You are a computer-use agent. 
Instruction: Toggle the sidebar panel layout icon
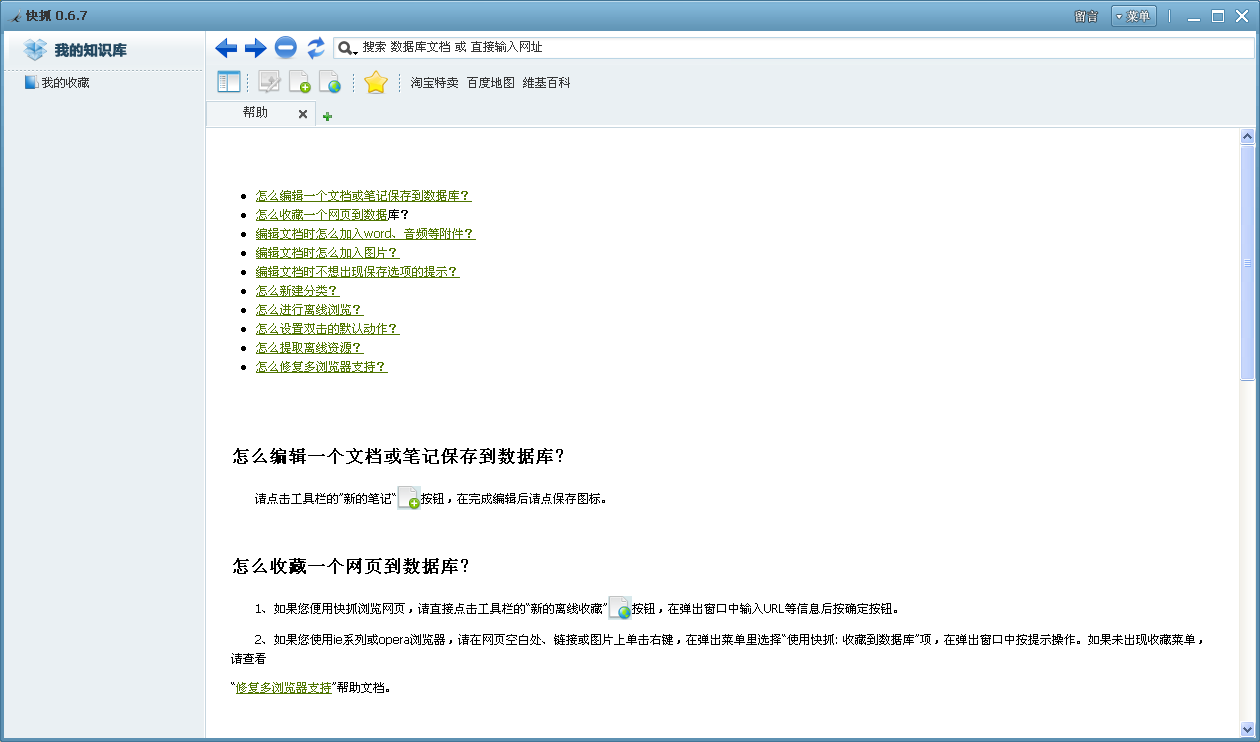(x=229, y=82)
